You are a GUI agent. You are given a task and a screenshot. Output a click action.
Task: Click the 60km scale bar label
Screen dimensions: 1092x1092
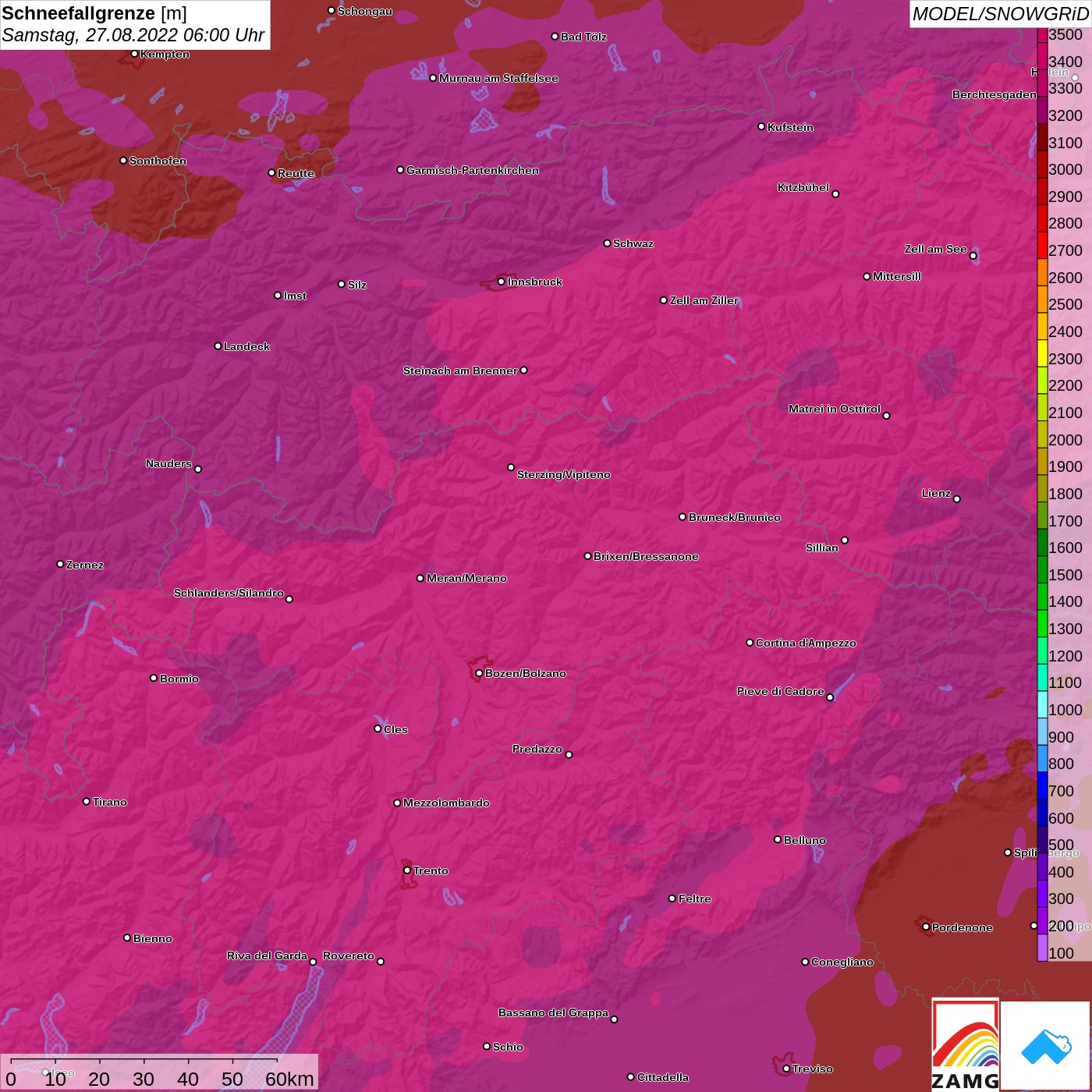289,1079
